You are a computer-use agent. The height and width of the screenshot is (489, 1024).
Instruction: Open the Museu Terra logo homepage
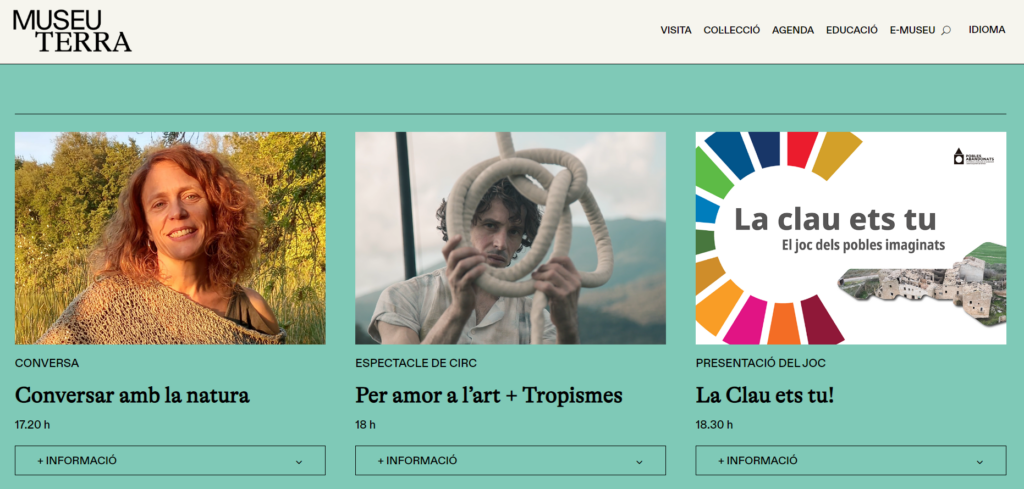click(72, 31)
